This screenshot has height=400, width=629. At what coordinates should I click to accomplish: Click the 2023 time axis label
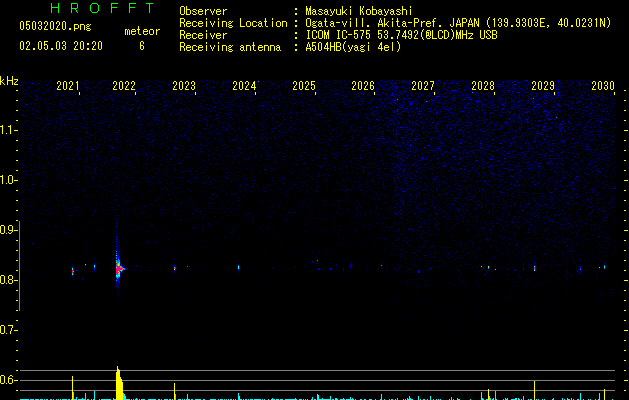[x=184, y=86]
